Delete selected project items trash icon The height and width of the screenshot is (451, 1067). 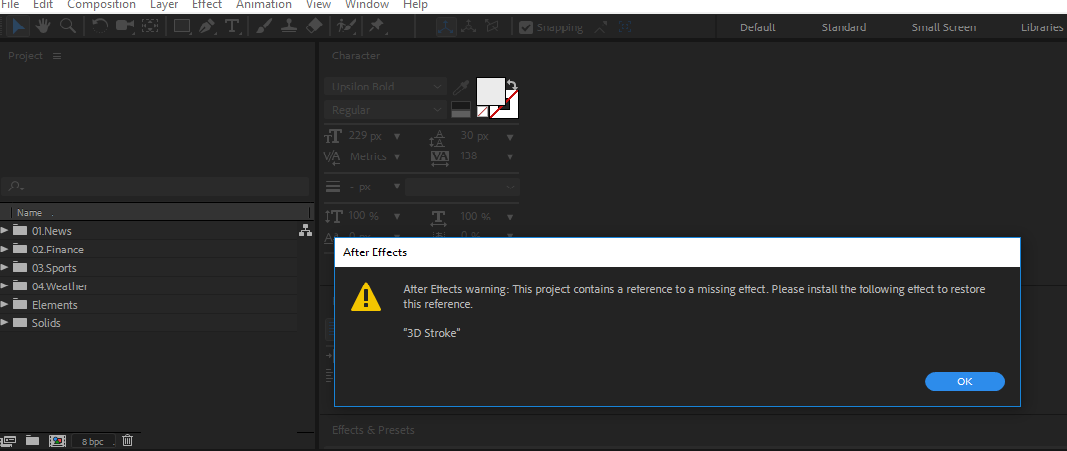tap(127, 441)
